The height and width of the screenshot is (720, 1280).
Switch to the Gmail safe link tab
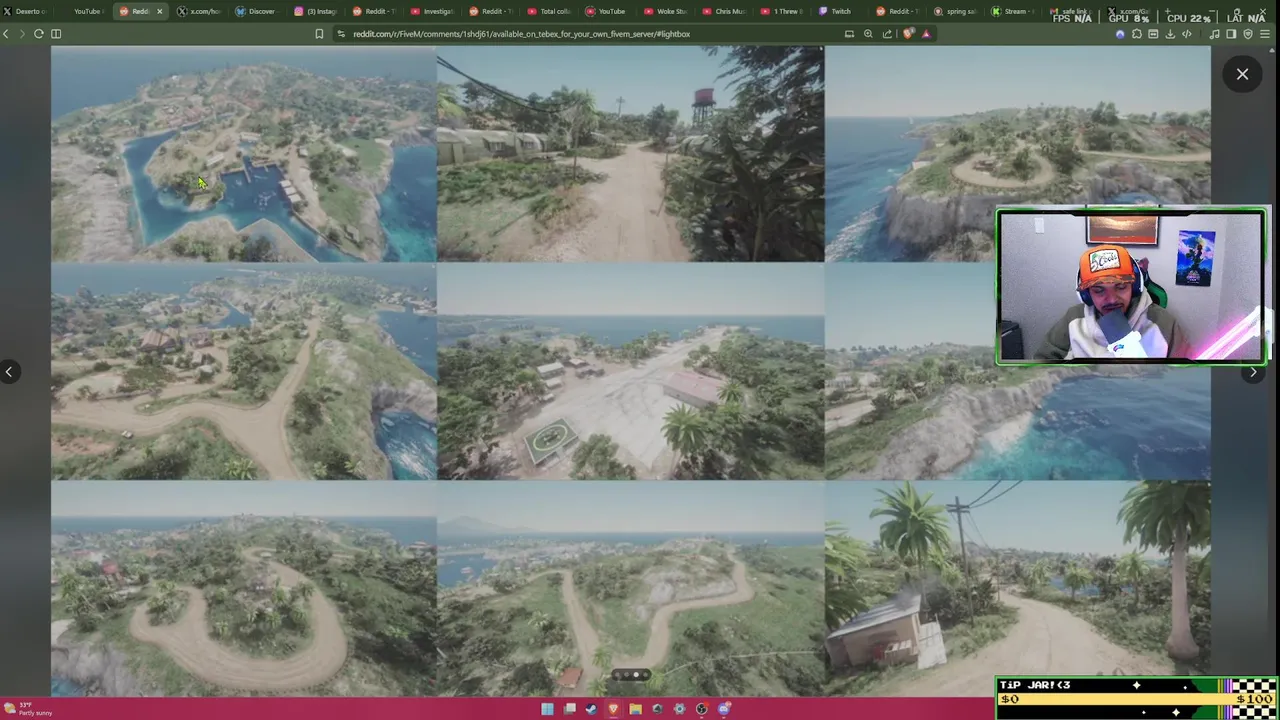coord(1068,11)
